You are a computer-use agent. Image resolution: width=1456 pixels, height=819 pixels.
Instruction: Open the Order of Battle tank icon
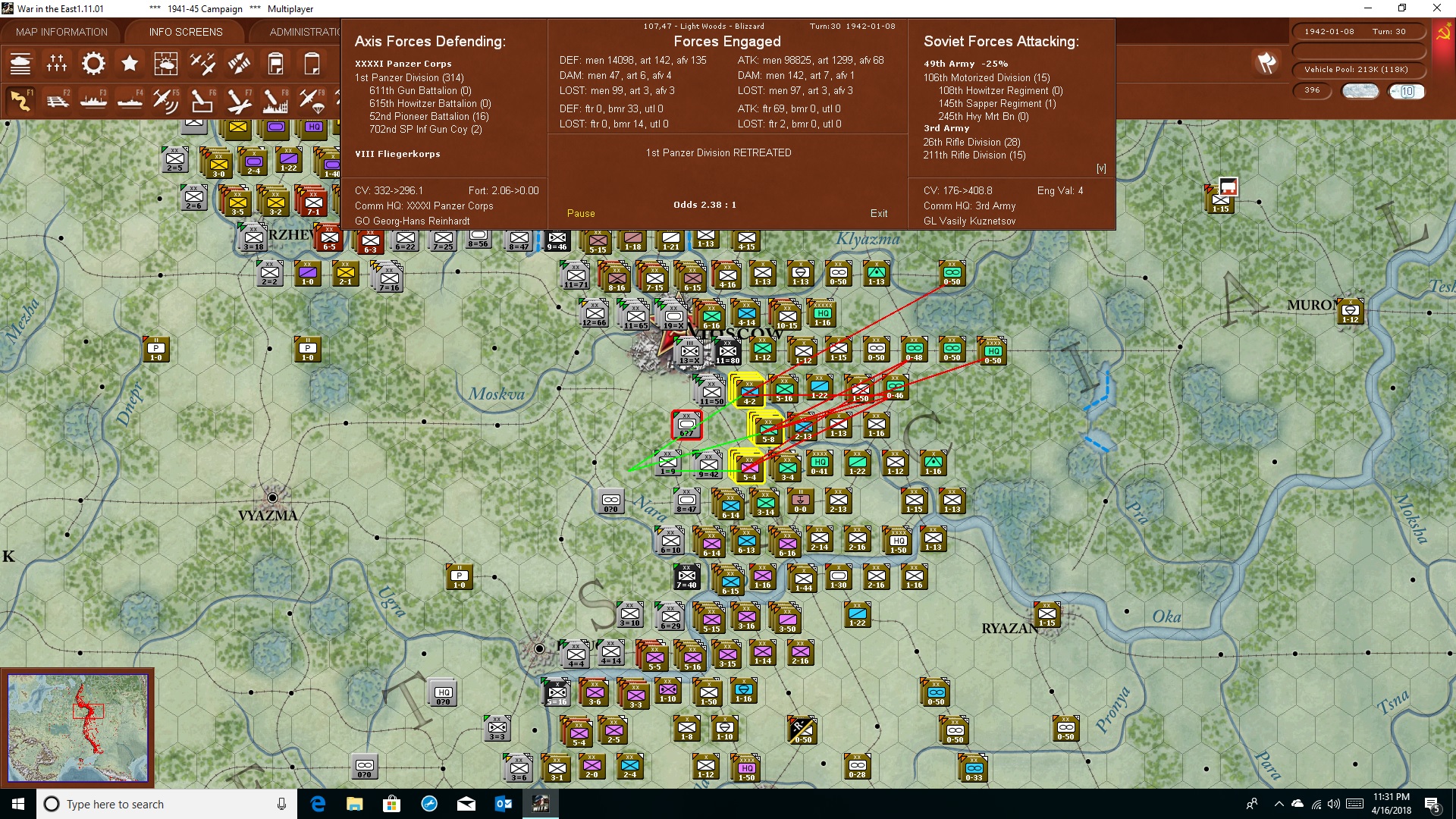[20, 64]
